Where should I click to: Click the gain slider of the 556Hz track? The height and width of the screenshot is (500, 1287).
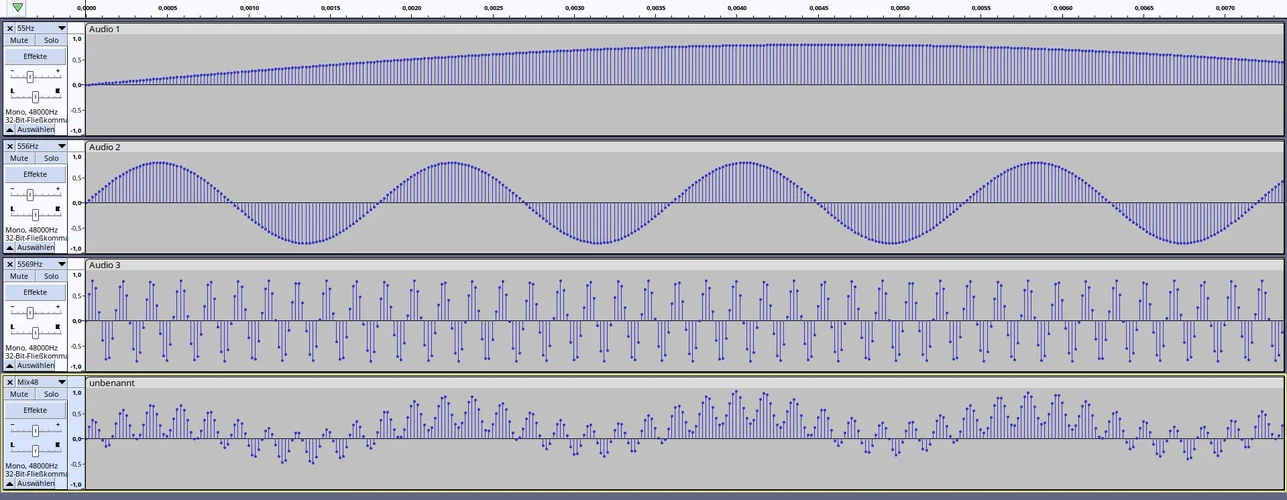click(x=35, y=195)
